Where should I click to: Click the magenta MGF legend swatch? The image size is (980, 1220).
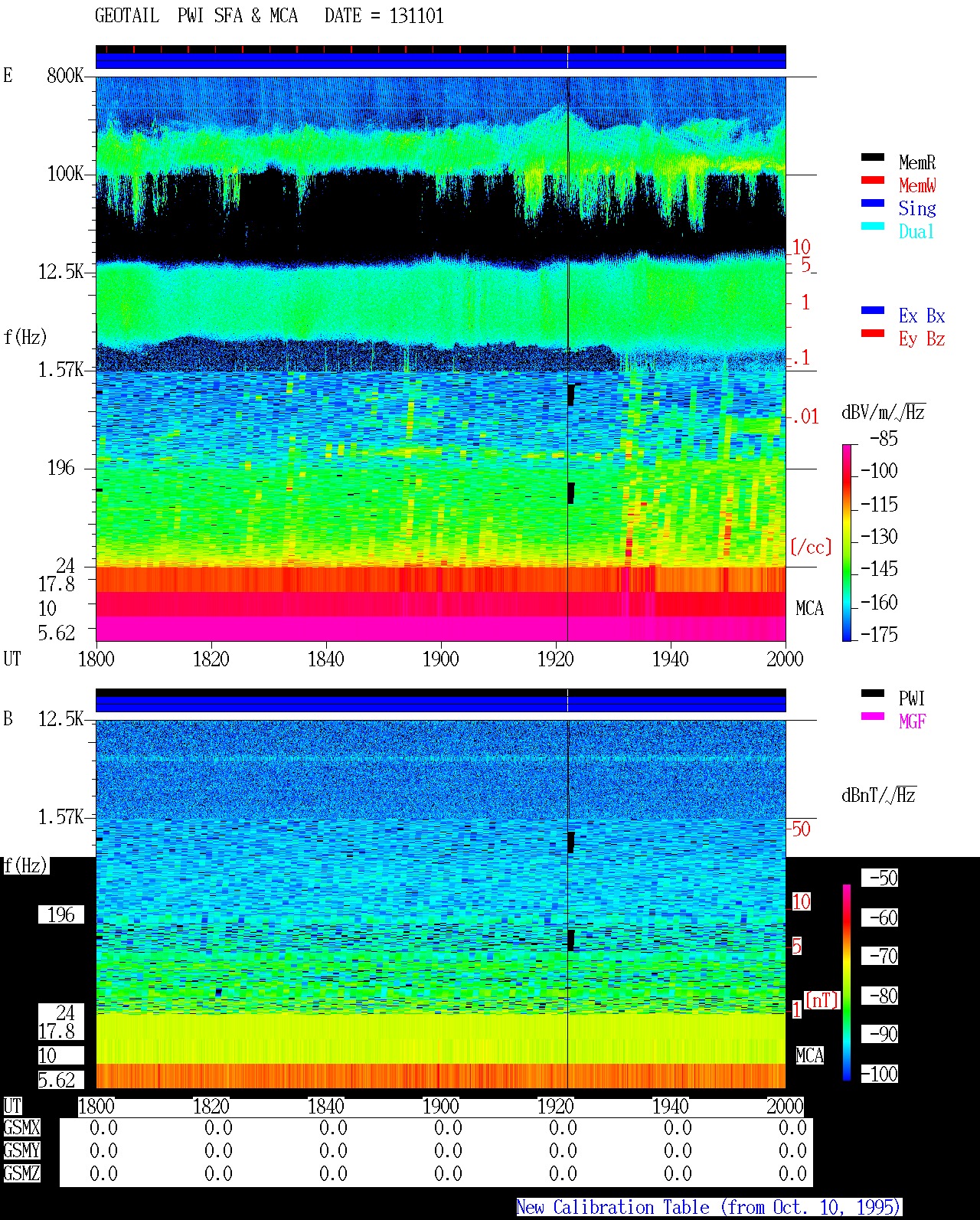coord(873,717)
